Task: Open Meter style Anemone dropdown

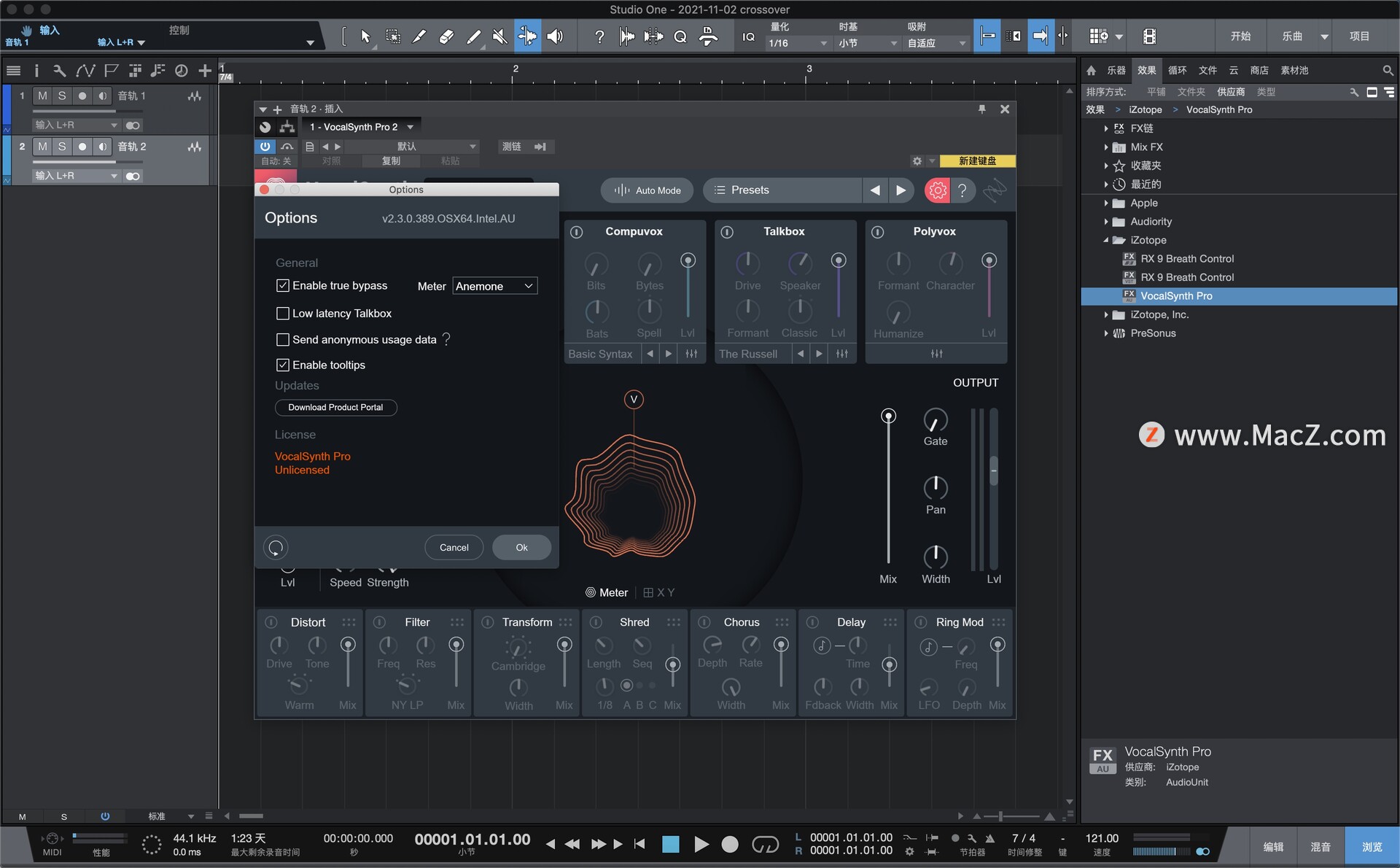Action: point(495,286)
